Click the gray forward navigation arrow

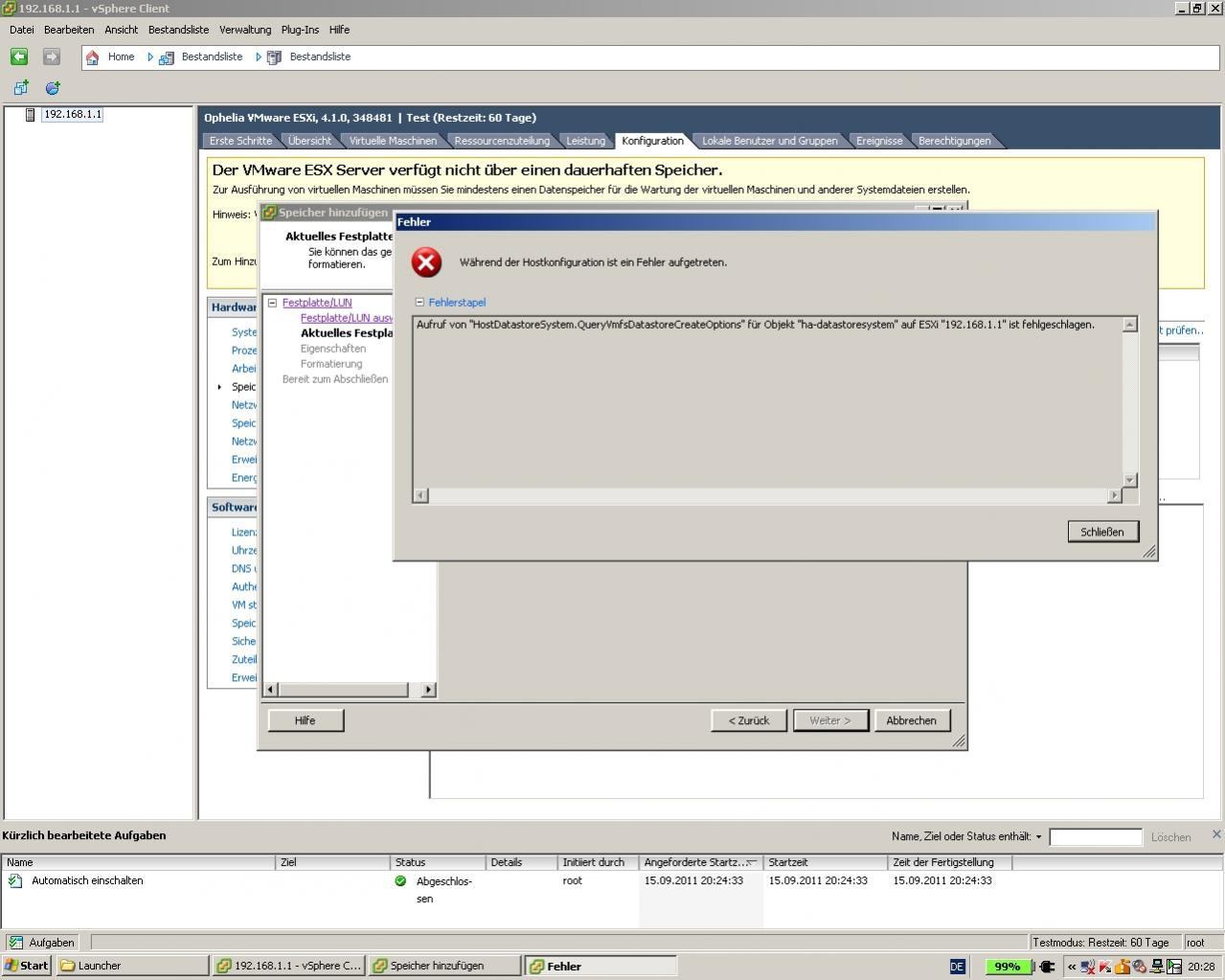(52, 57)
